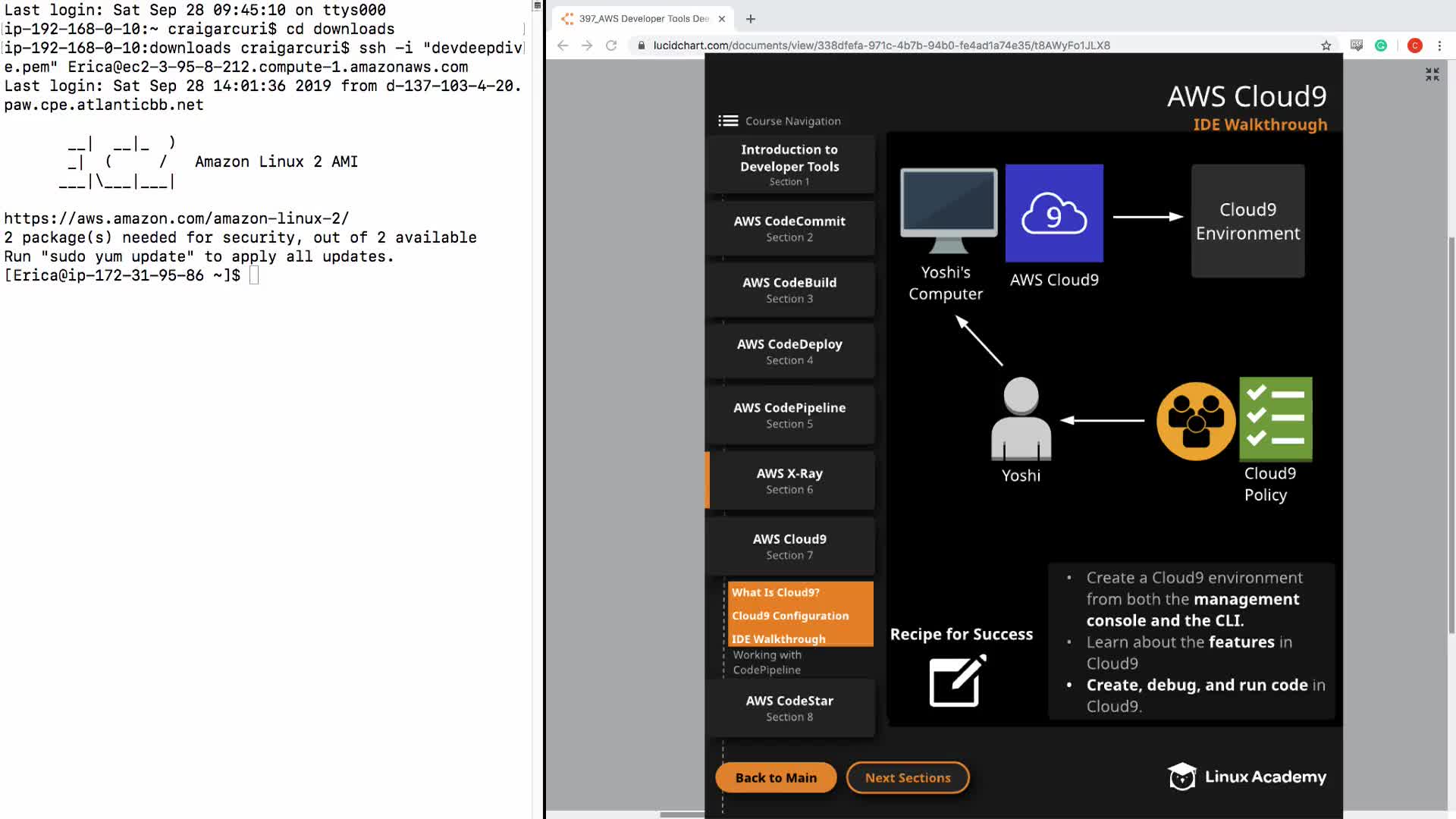The image size is (1456, 819).
Task: Click the AWS Cloud9 cloud logo icon
Action: [x=1054, y=214]
